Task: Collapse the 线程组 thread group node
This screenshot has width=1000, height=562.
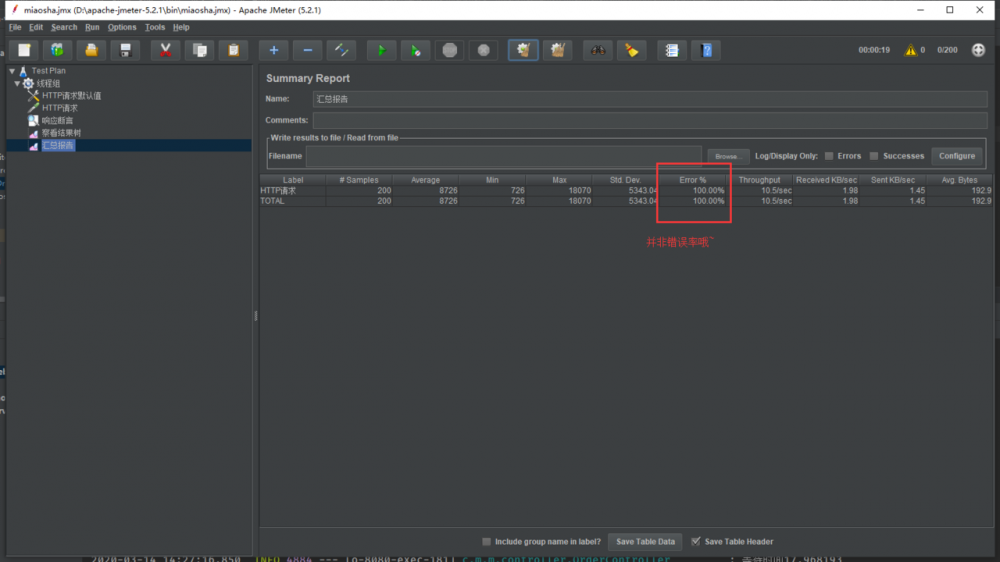Action: pos(17,84)
